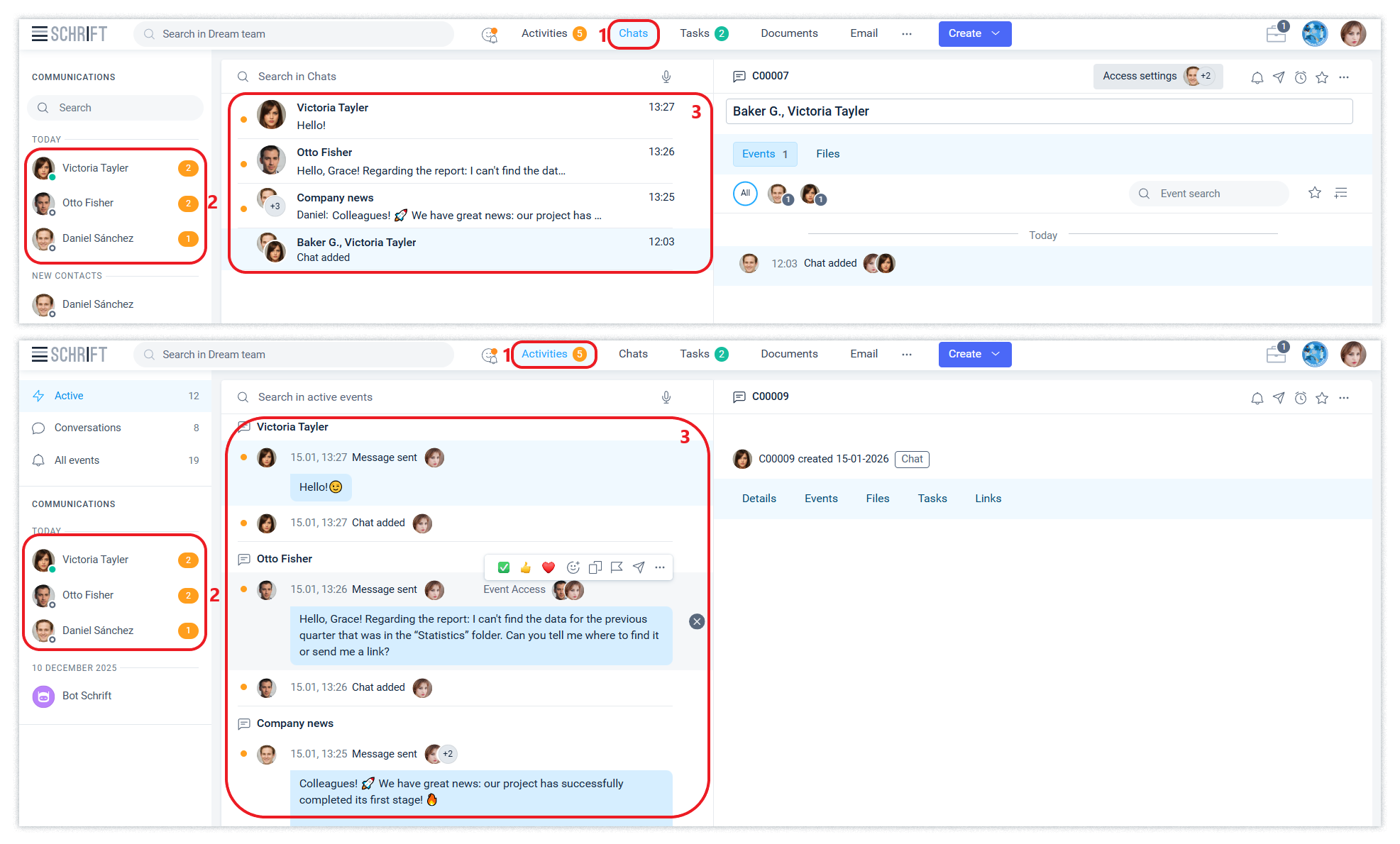Add the thumbs-up reaction to the message
Image resolution: width=1400 pixels, height=844 pixels.
[526, 567]
